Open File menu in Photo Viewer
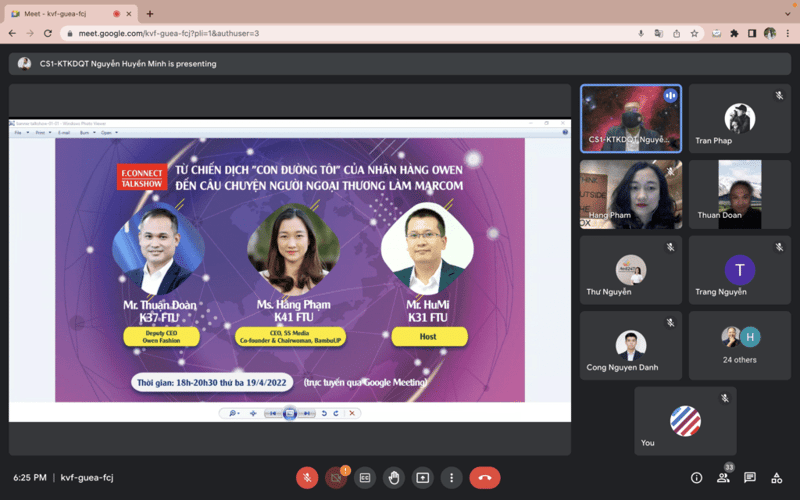 click(x=20, y=133)
